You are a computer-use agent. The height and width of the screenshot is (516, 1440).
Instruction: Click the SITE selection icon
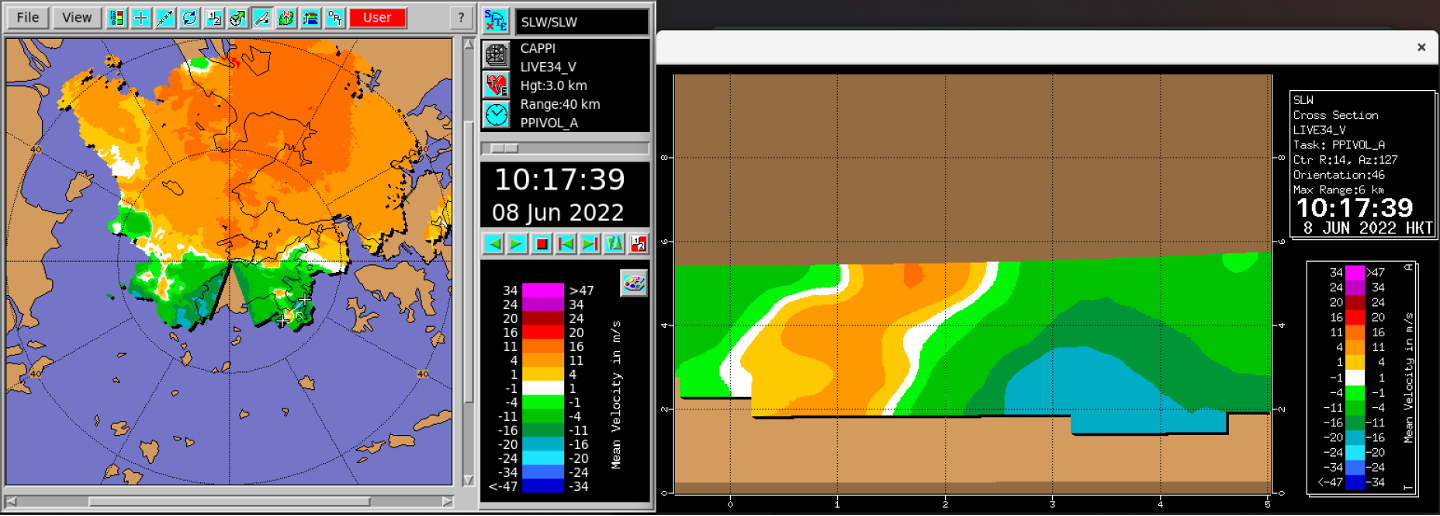point(496,21)
